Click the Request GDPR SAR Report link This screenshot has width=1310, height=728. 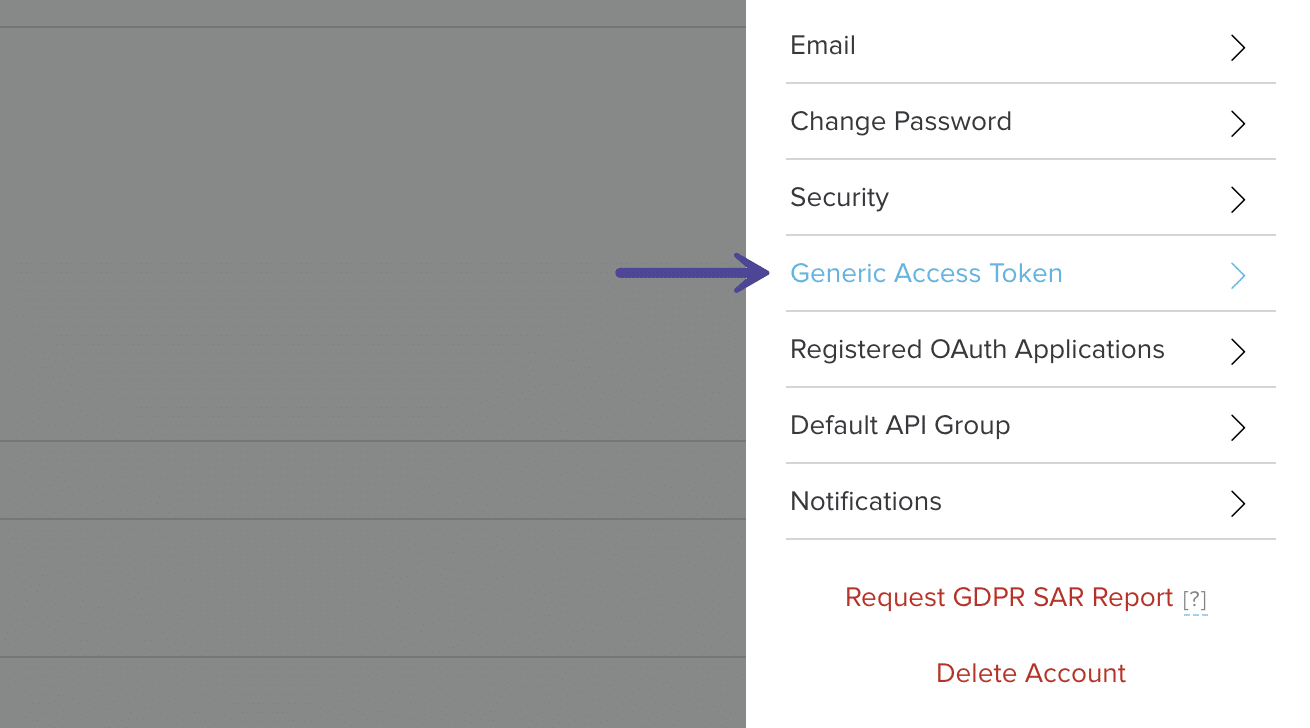click(1008, 597)
